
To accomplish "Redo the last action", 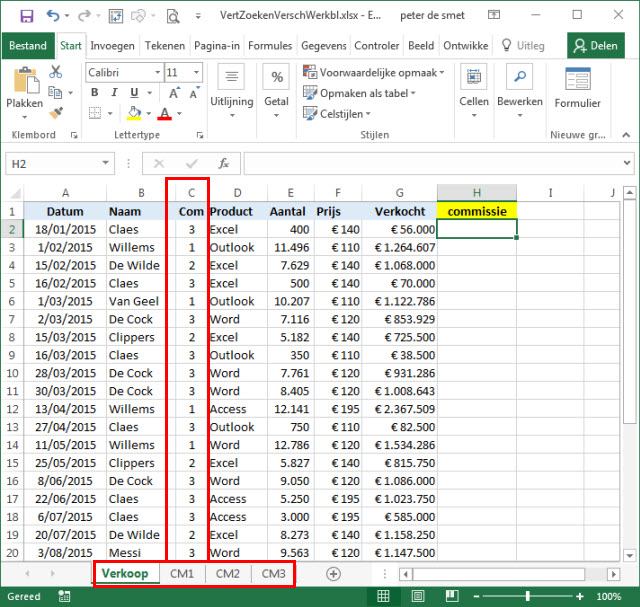I will [x=84, y=16].
